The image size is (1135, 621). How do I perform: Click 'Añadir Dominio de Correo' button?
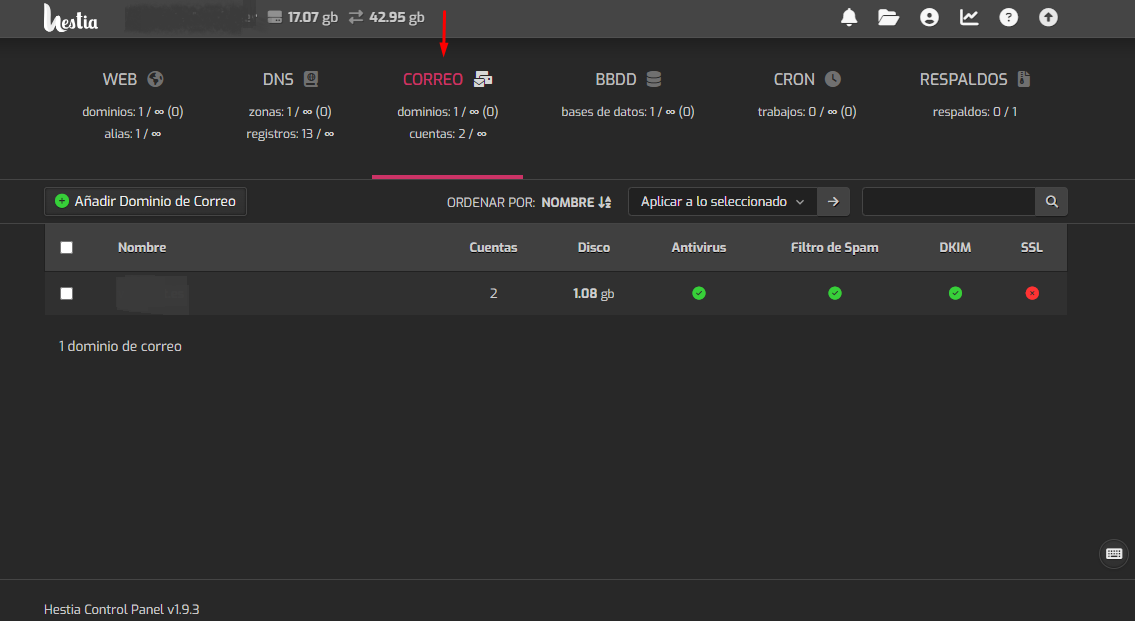tap(145, 202)
